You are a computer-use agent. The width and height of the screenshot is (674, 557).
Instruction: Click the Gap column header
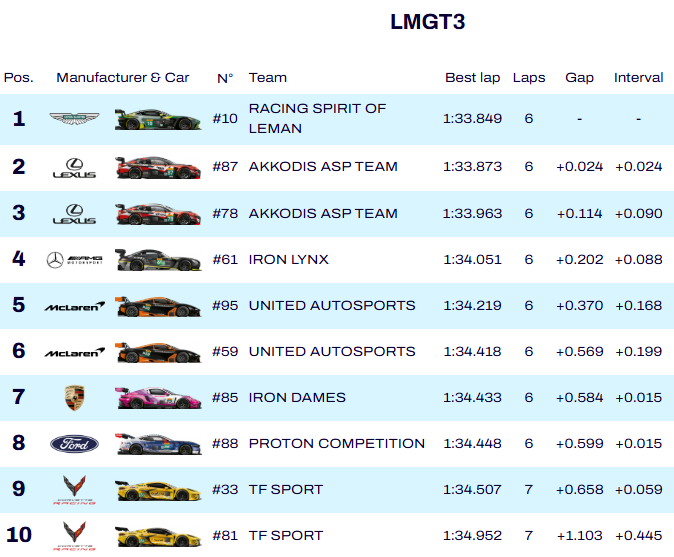[579, 77]
